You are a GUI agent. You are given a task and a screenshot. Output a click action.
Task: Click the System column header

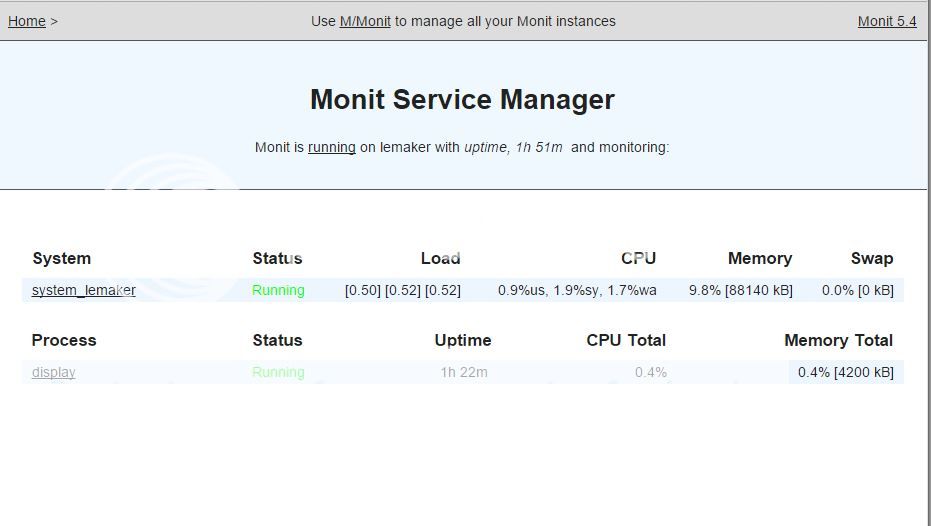(x=62, y=258)
